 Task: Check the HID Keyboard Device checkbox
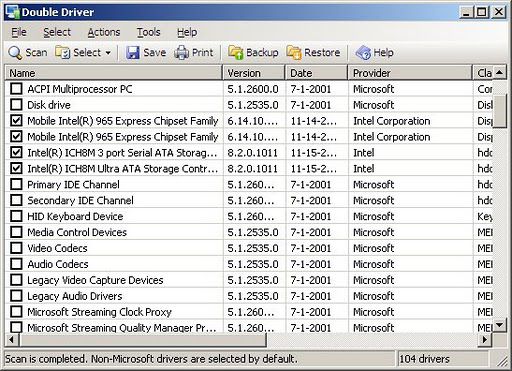click(x=16, y=216)
